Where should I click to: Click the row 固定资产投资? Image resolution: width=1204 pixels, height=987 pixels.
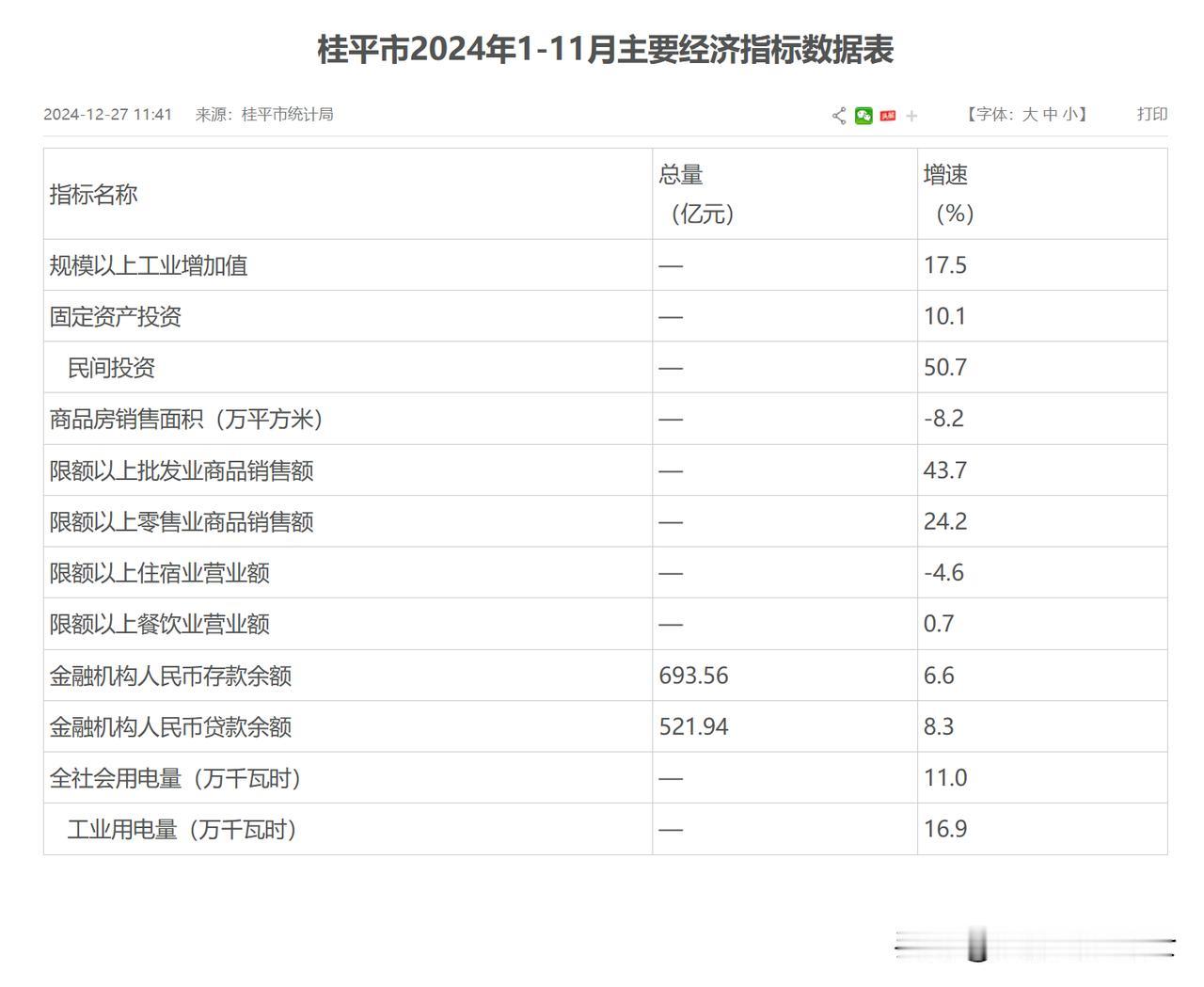tap(606, 316)
